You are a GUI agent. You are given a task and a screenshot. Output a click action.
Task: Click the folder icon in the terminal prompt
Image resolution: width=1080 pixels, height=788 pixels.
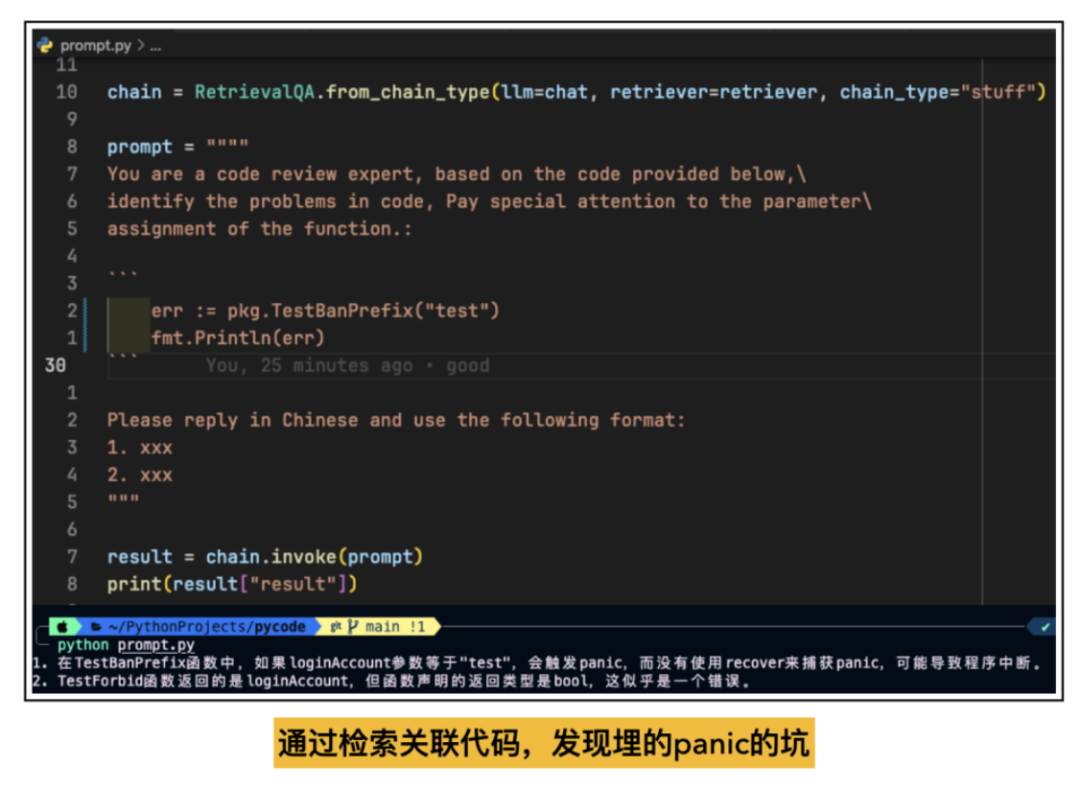tap(96, 626)
